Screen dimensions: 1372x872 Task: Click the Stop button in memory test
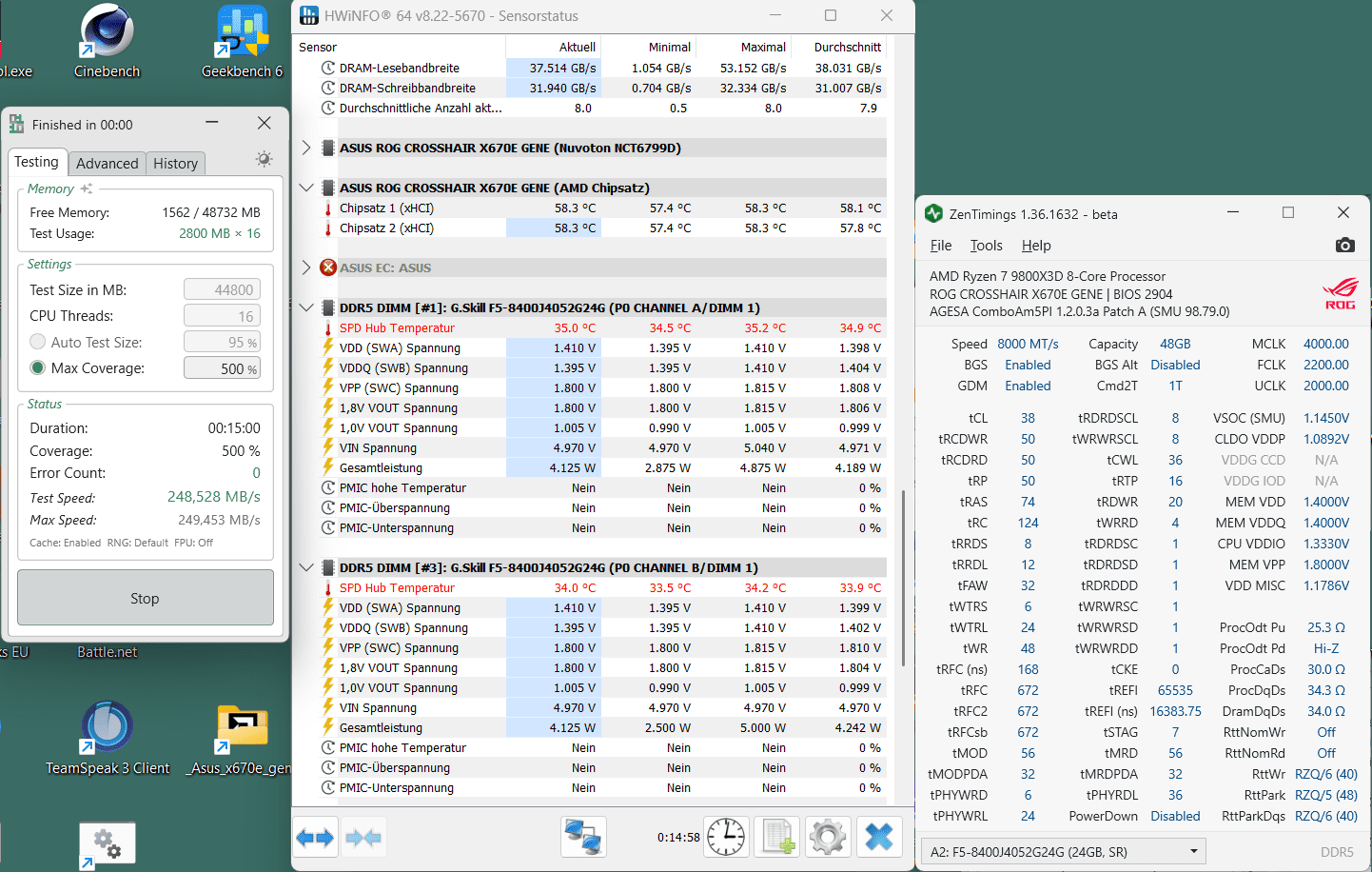point(146,598)
